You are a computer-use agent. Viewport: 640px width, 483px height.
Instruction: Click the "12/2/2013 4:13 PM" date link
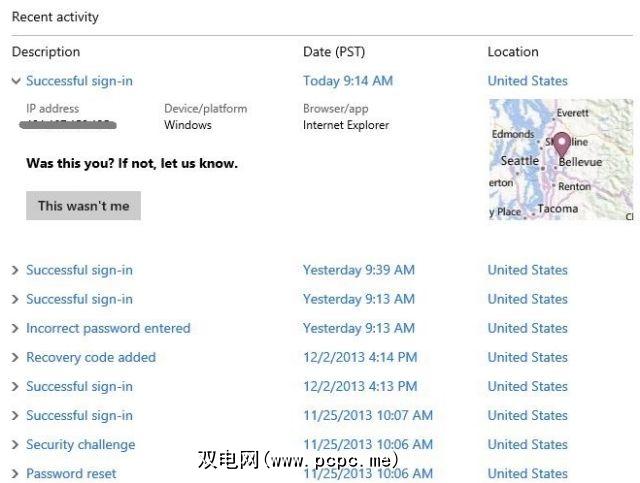pos(360,386)
